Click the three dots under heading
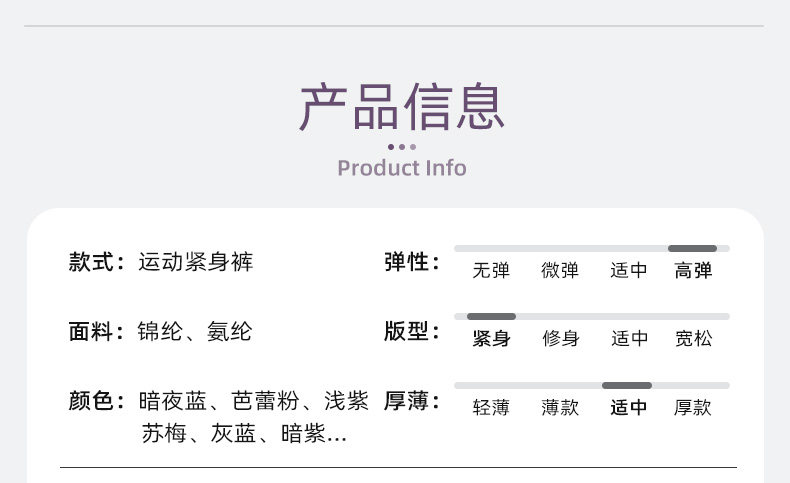 (x=402, y=147)
